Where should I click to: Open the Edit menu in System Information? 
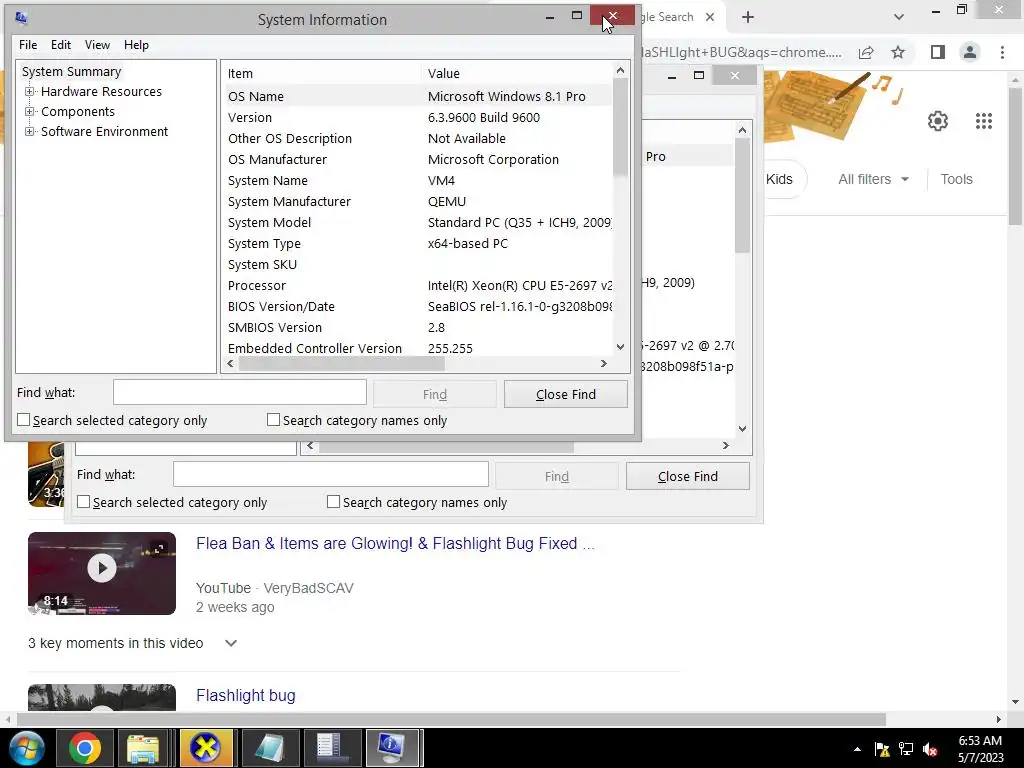coord(61,45)
